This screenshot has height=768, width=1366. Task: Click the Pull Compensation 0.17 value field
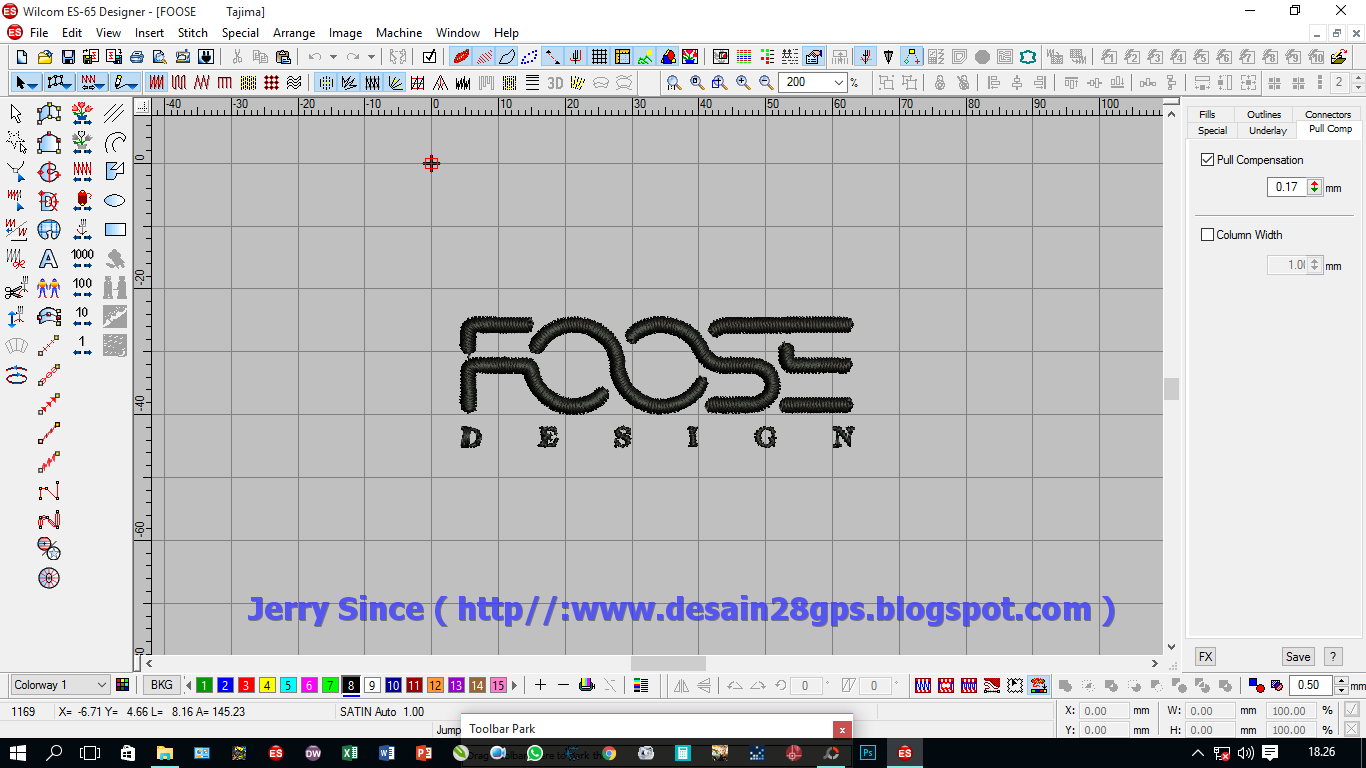[x=1287, y=187]
